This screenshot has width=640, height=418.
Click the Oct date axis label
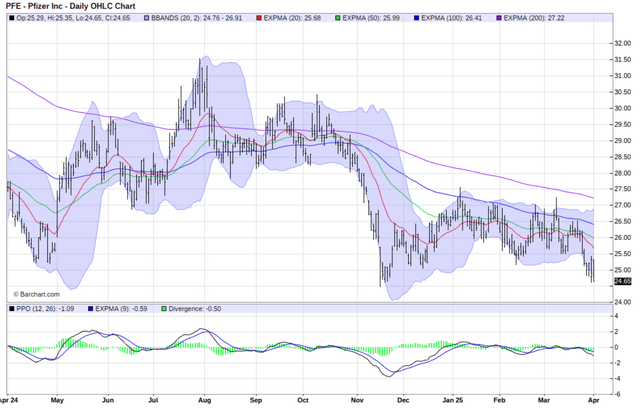coord(303,400)
